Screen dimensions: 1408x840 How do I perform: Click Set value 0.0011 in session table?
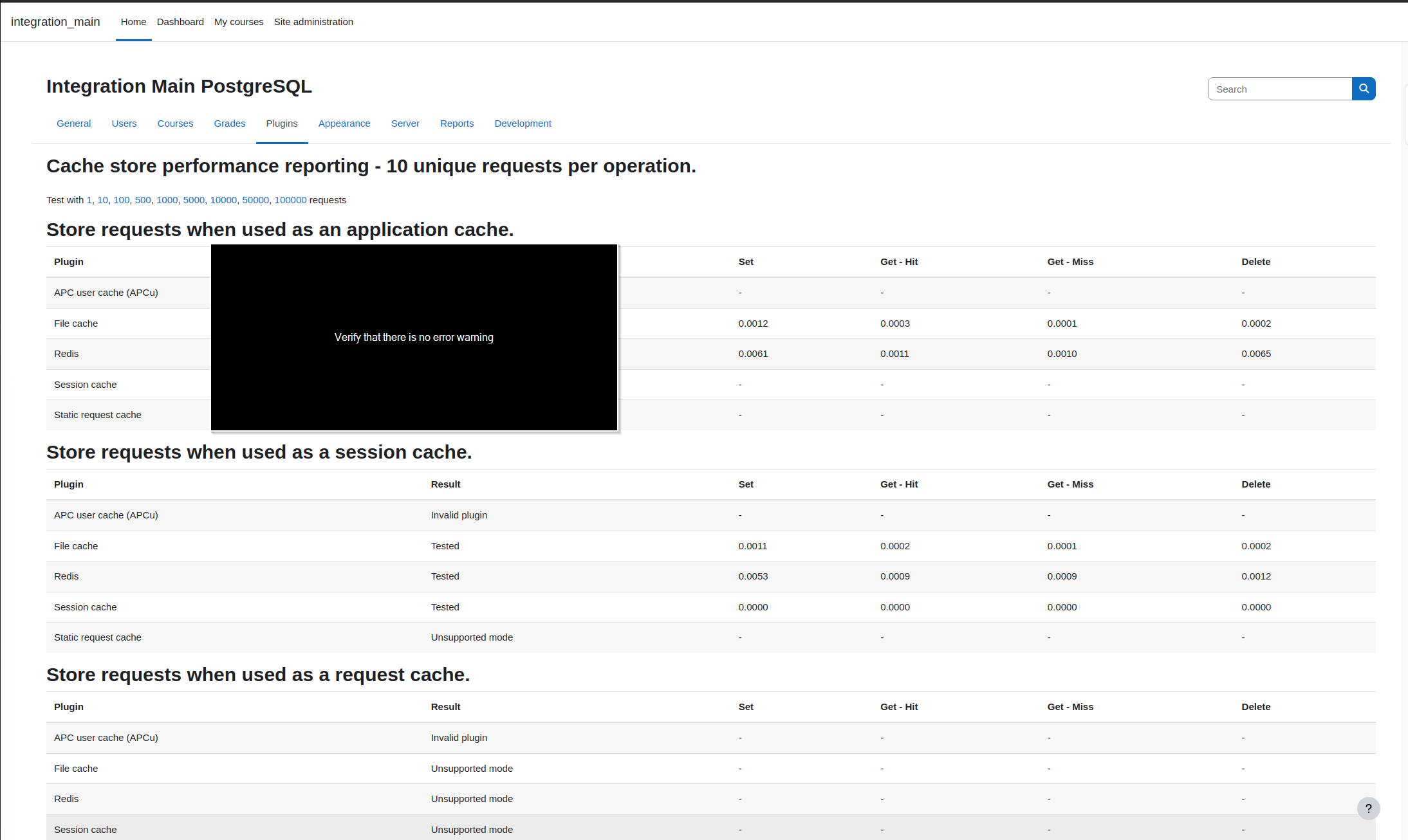point(753,546)
